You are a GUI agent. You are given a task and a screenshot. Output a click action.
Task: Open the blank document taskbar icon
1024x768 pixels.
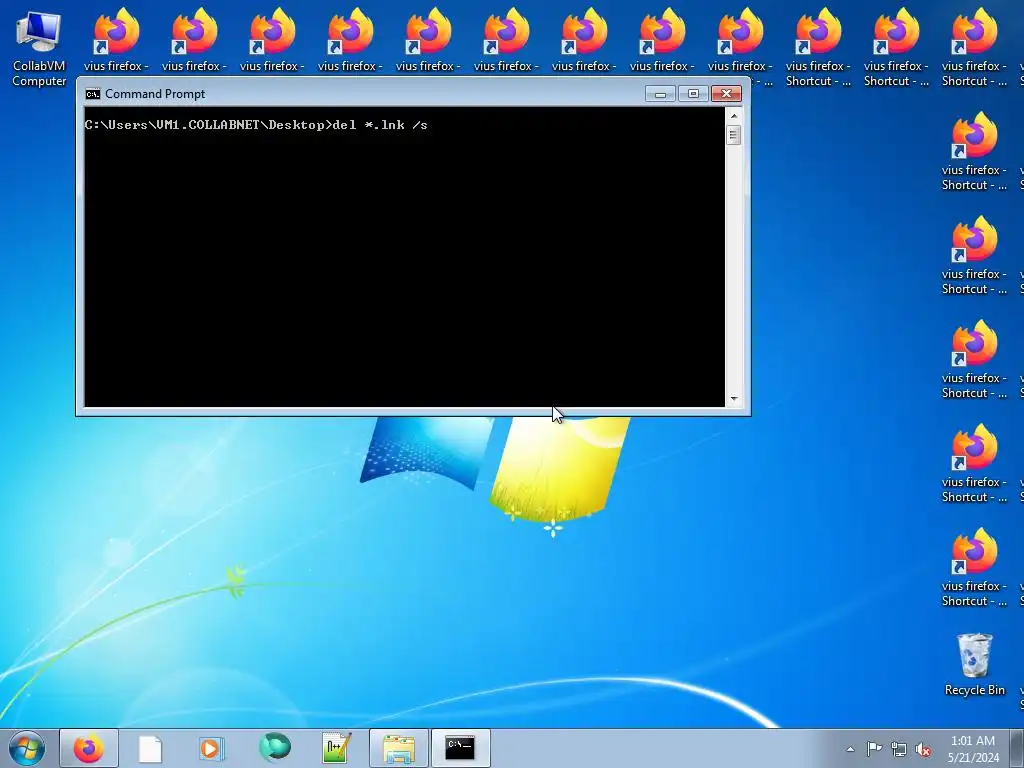[150, 748]
